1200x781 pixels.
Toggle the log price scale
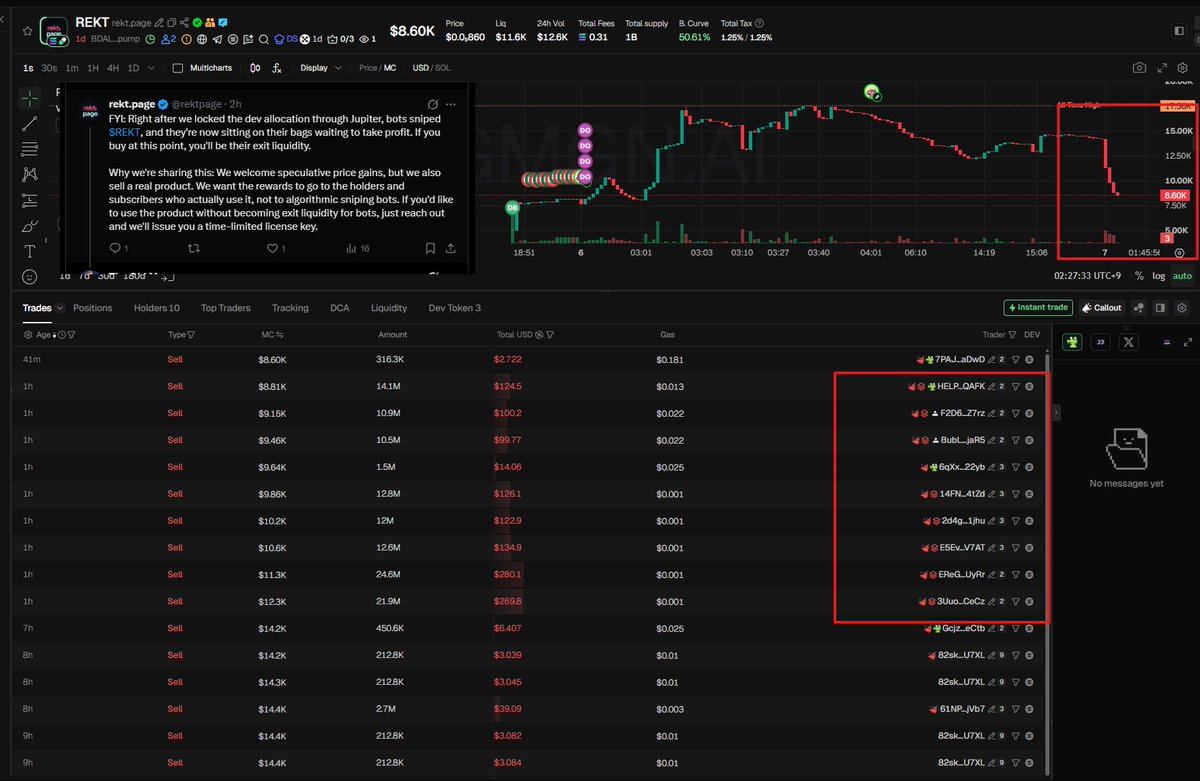coord(1158,276)
